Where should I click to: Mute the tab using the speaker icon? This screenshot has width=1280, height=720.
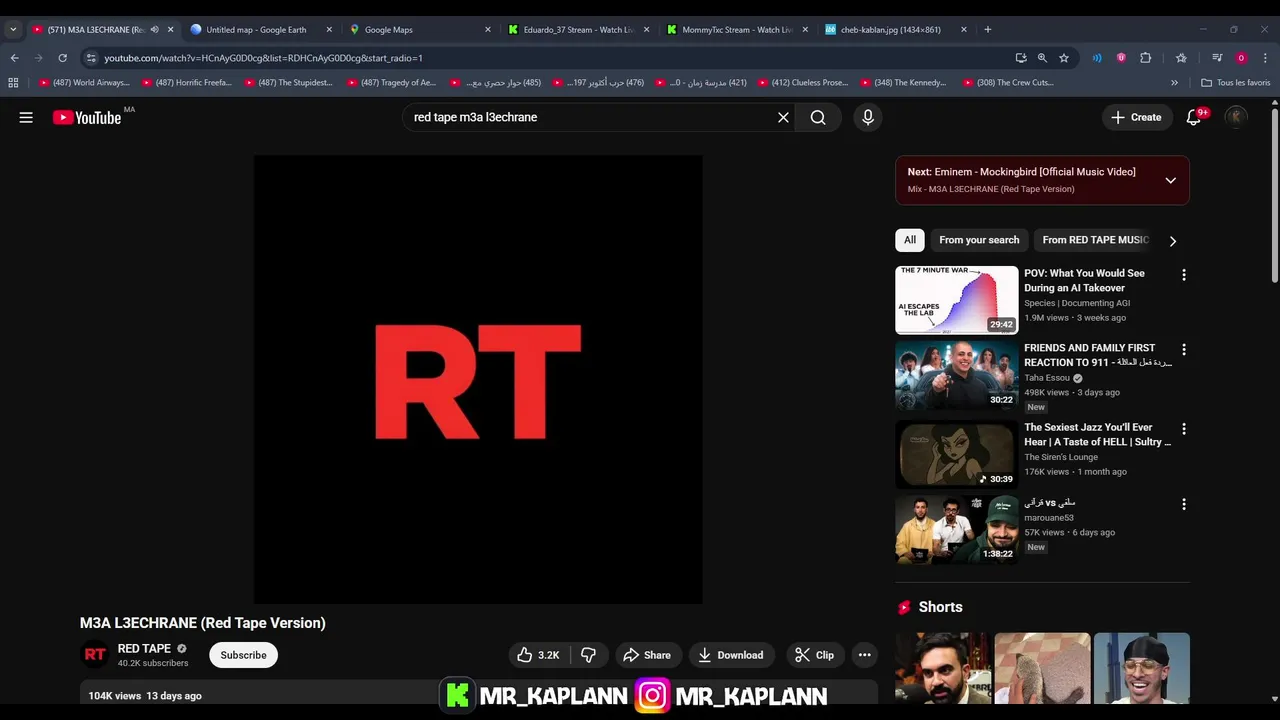coord(154,30)
